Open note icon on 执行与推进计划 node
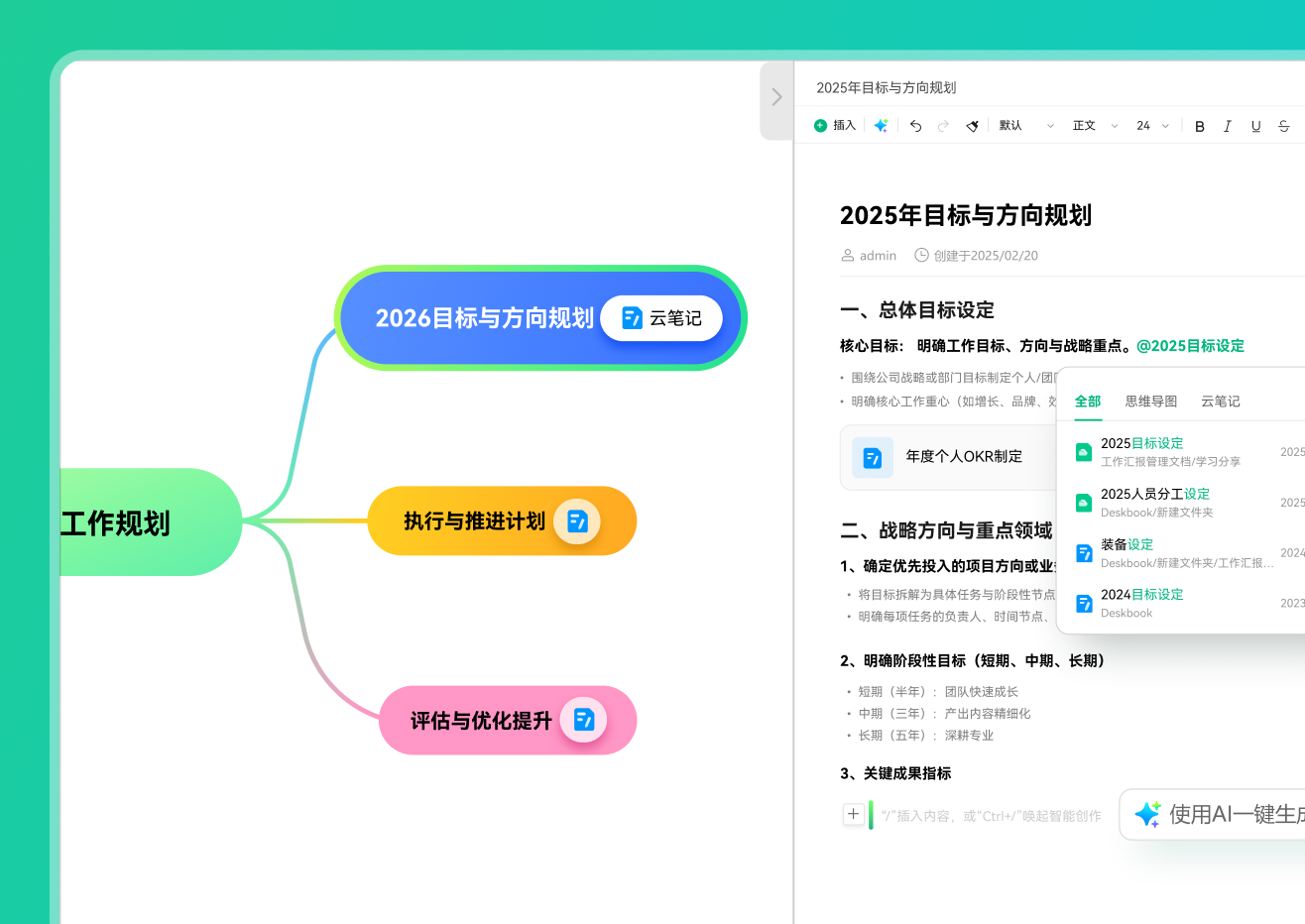 tap(577, 521)
